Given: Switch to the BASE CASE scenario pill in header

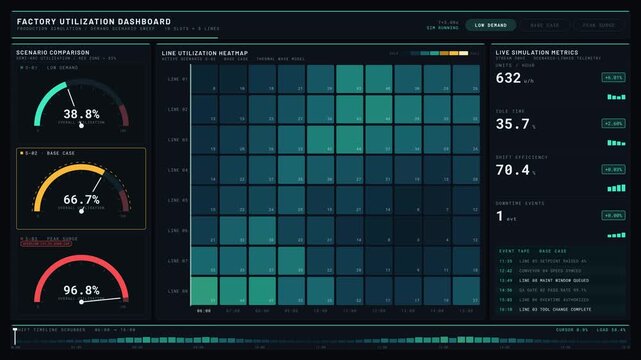Looking at the screenshot, I should click(545, 25).
